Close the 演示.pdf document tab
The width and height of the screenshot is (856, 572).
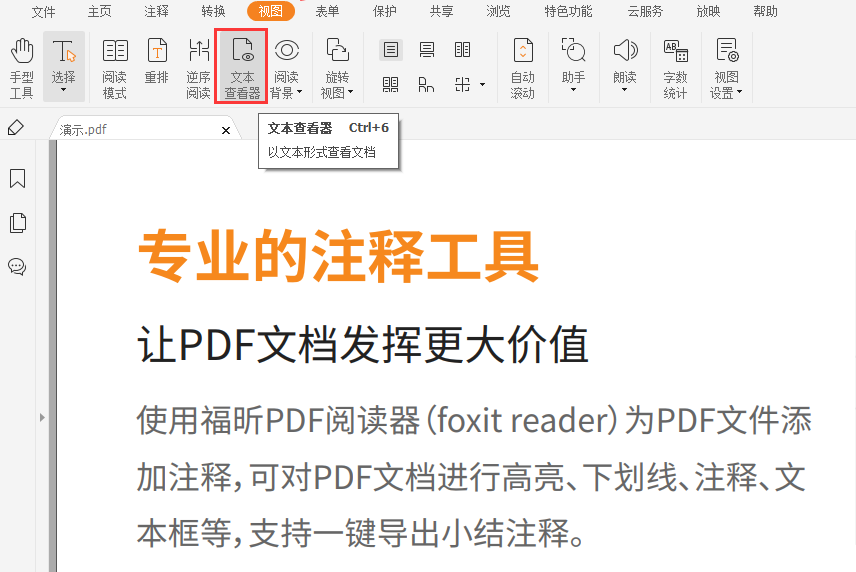click(x=226, y=130)
